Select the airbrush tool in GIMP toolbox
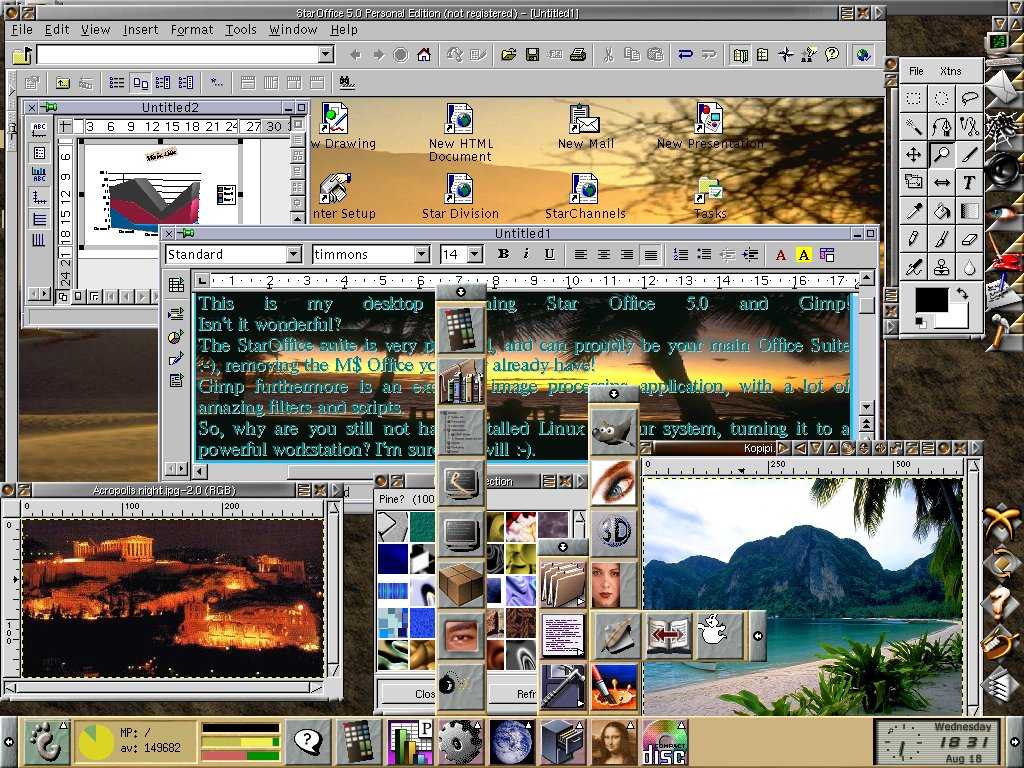The image size is (1024, 768). [x=913, y=266]
